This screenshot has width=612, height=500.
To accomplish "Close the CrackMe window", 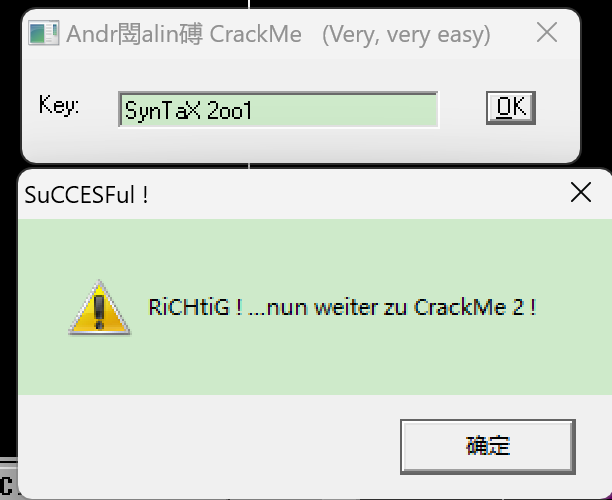I will tap(547, 32).
